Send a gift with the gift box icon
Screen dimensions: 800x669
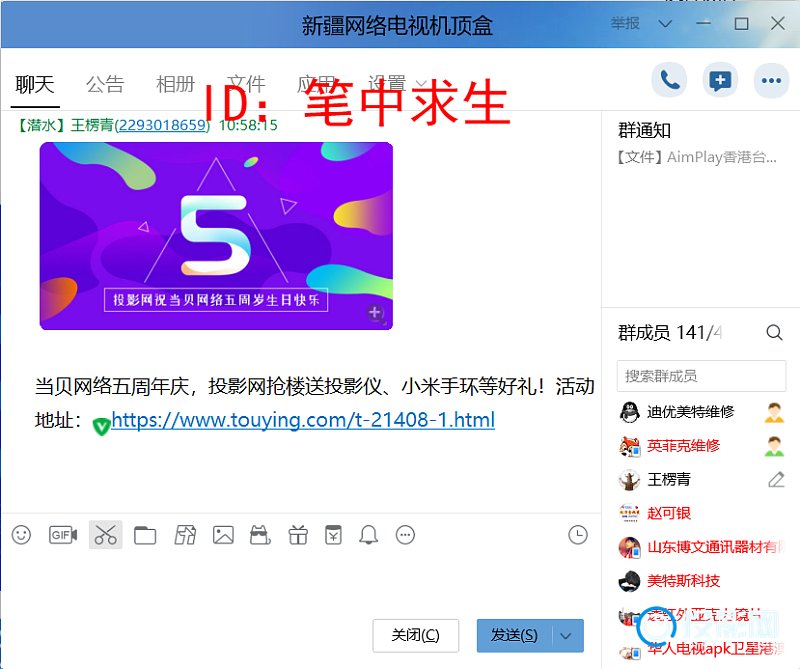(x=298, y=535)
